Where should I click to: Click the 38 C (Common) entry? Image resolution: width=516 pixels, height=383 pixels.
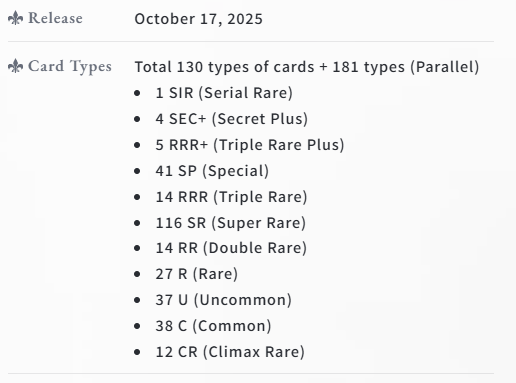(x=213, y=326)
